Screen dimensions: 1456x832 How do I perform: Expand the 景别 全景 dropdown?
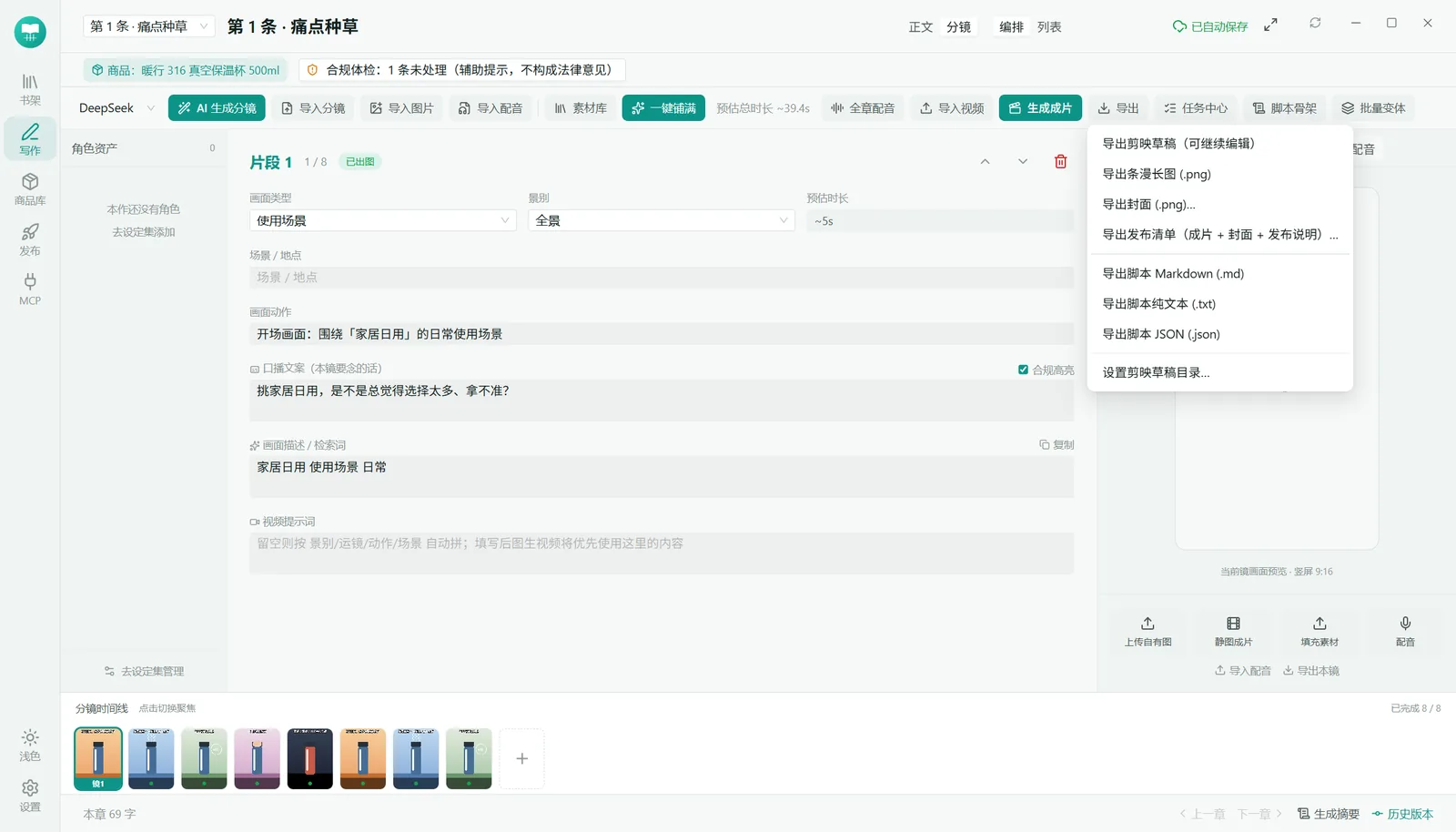click(662, 220)
